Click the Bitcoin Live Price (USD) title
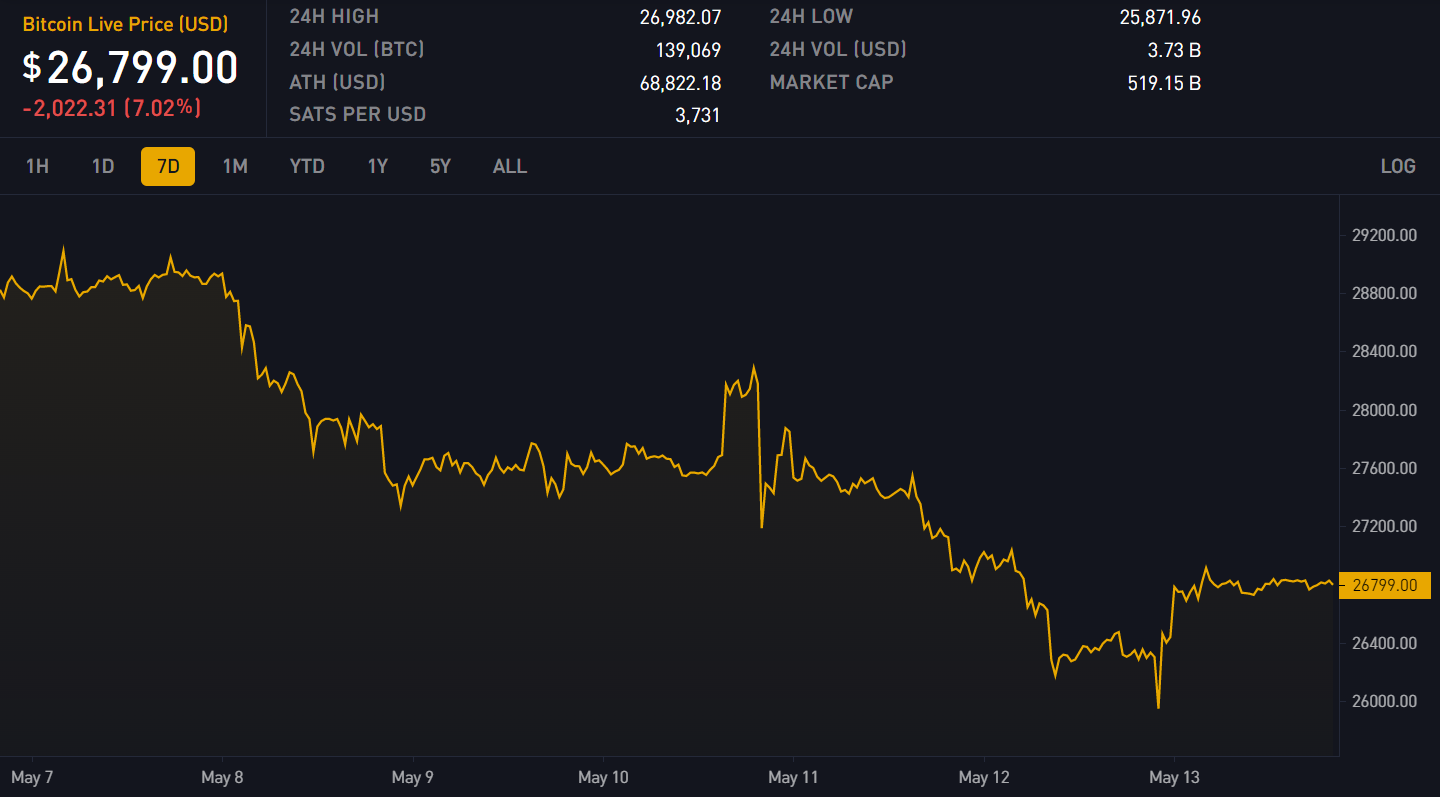Screen dimensions: 1440x797 point(125,24)
